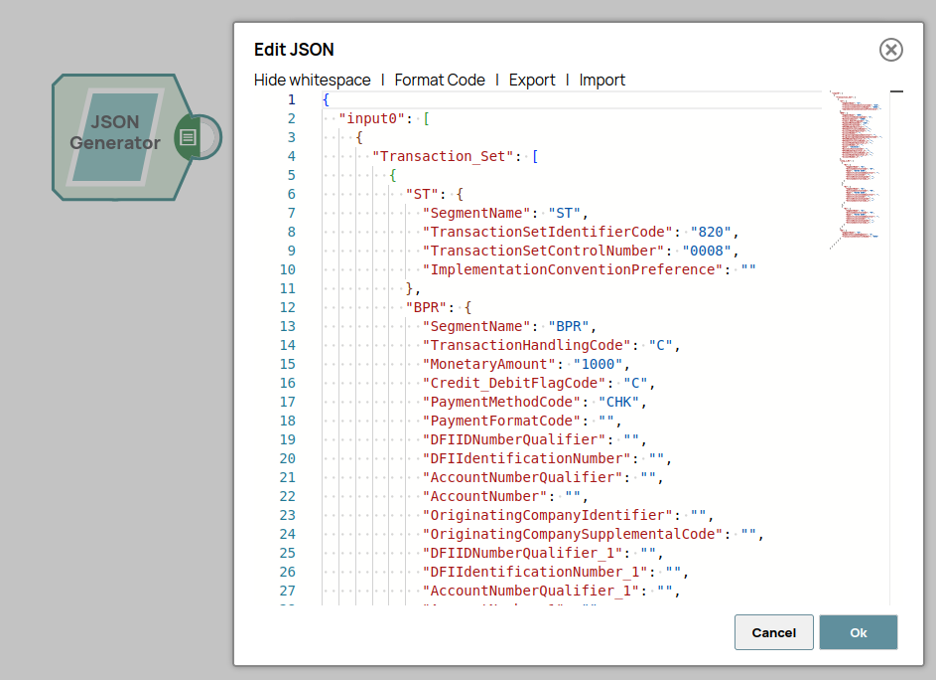The width and height of the screenshot is (936, 680).
Task: Close the Edit JSON dialog
Action: click(x=890, y=50)
